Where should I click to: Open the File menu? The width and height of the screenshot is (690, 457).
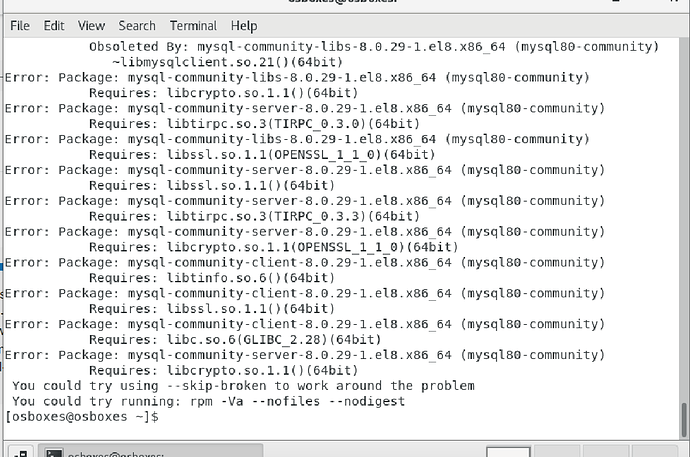20,25
